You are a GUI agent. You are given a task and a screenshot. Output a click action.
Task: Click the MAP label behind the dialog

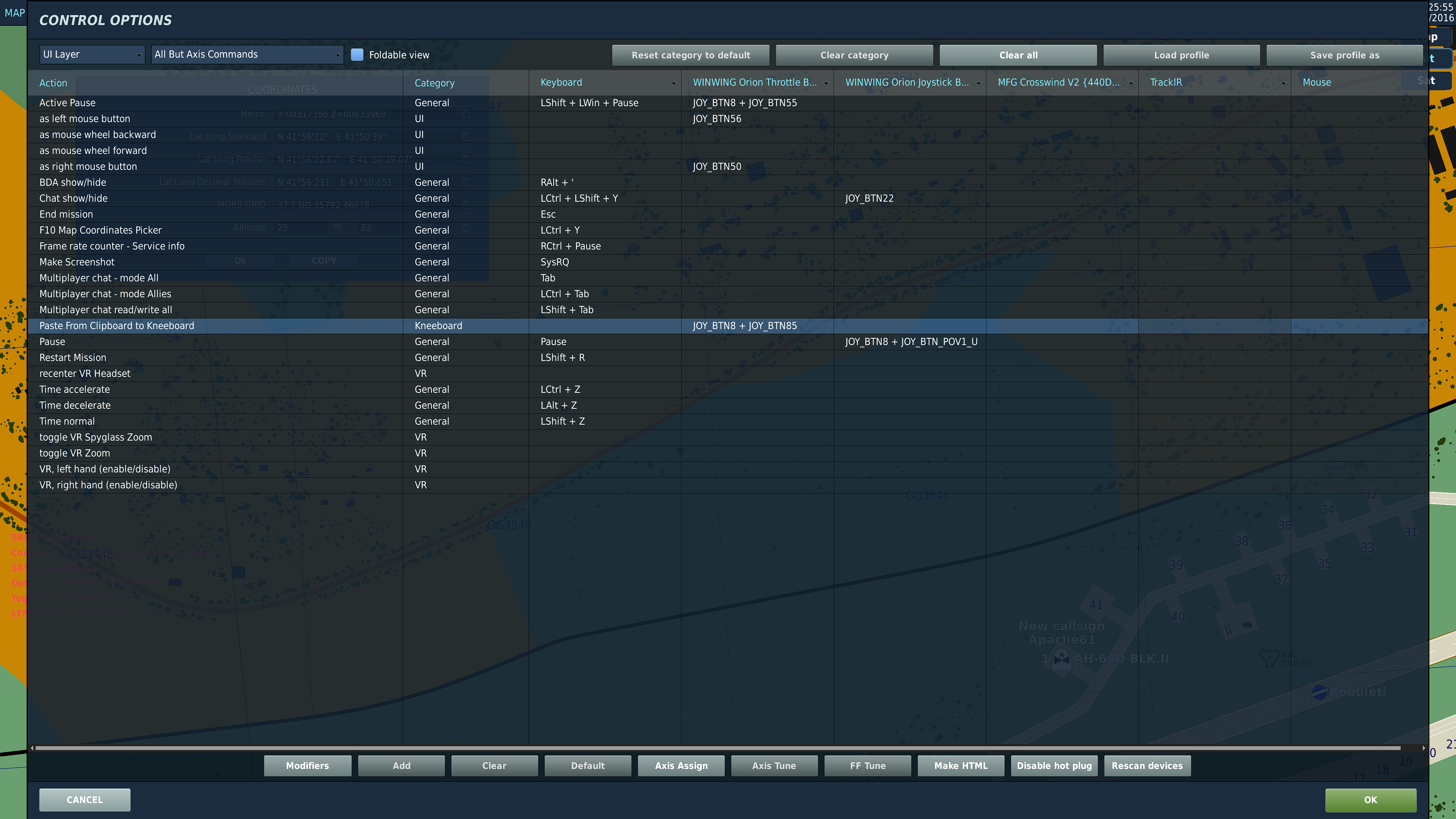pyautogui.click(x=14, y=13)
